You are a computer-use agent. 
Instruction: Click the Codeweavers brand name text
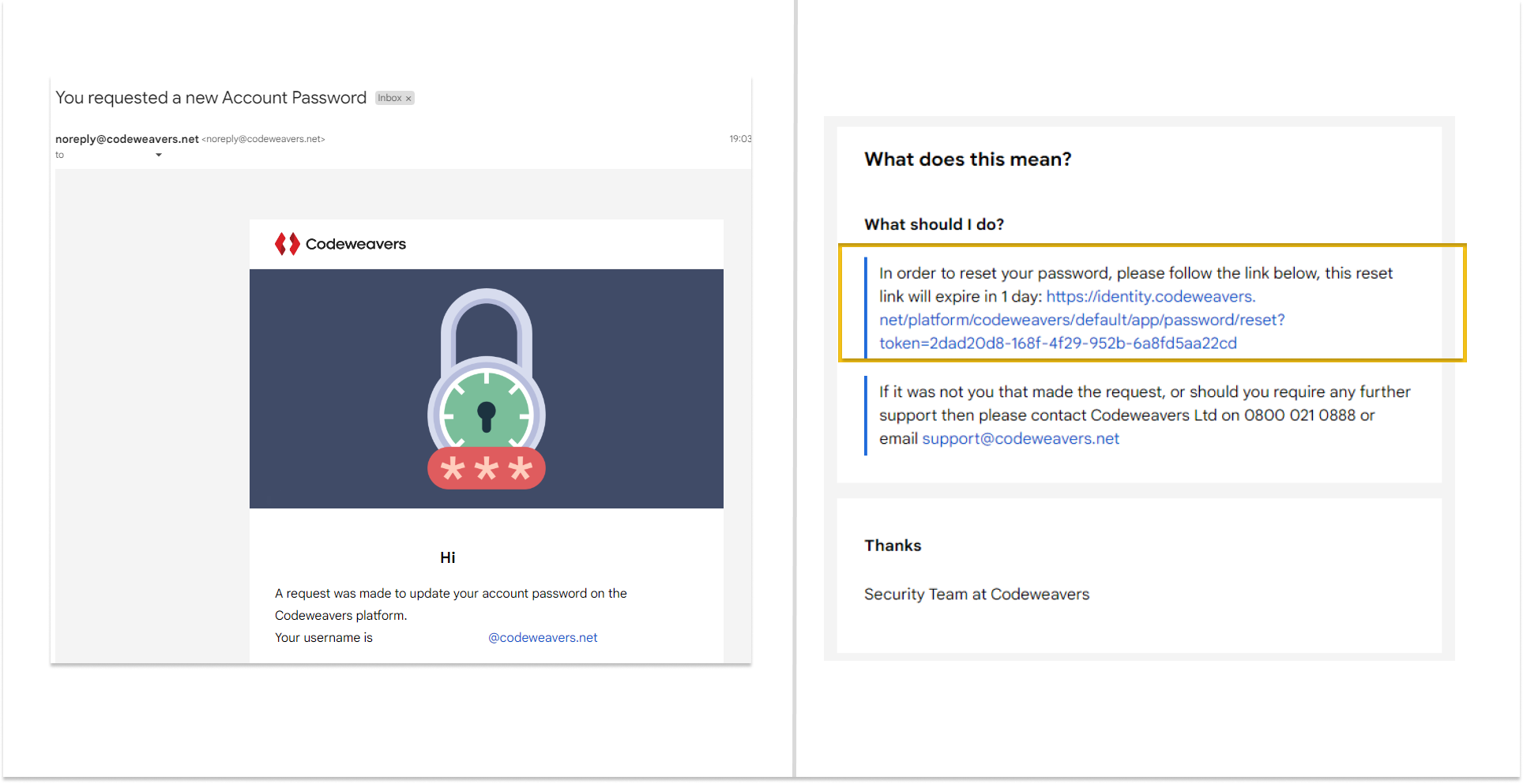pos(355,244)
